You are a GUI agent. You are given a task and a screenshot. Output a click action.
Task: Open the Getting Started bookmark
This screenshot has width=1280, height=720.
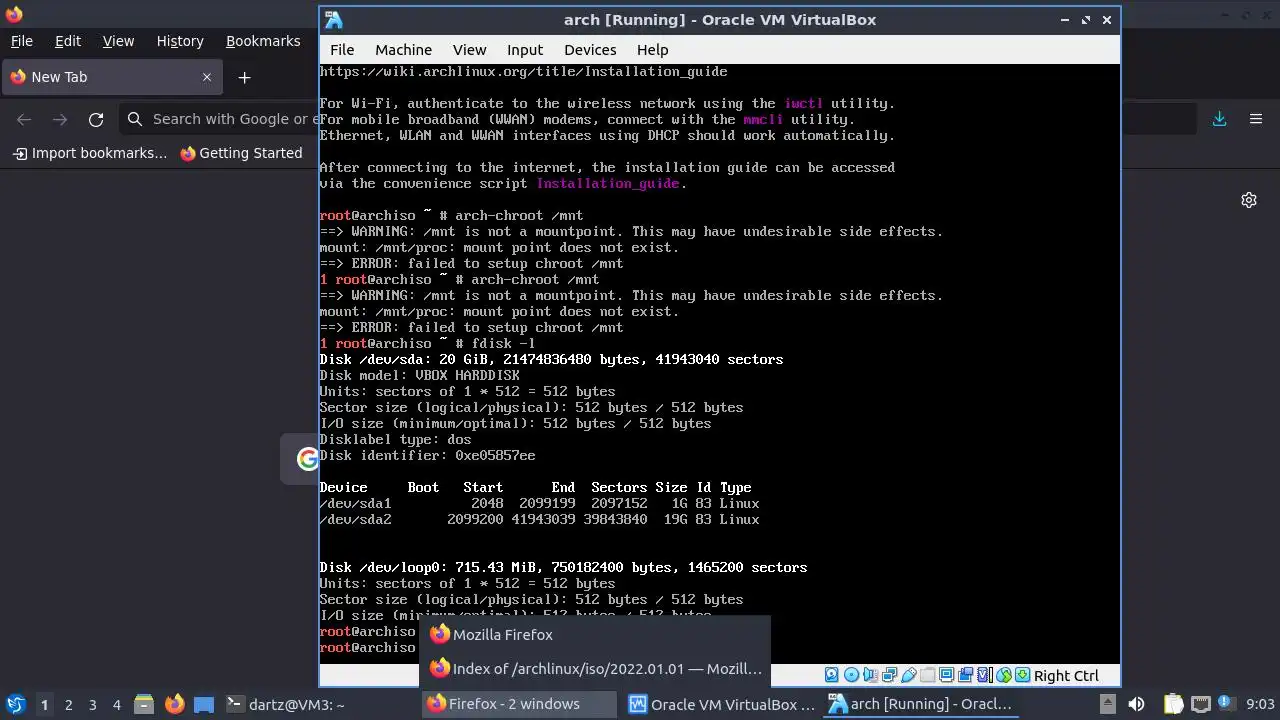[241, 153]
